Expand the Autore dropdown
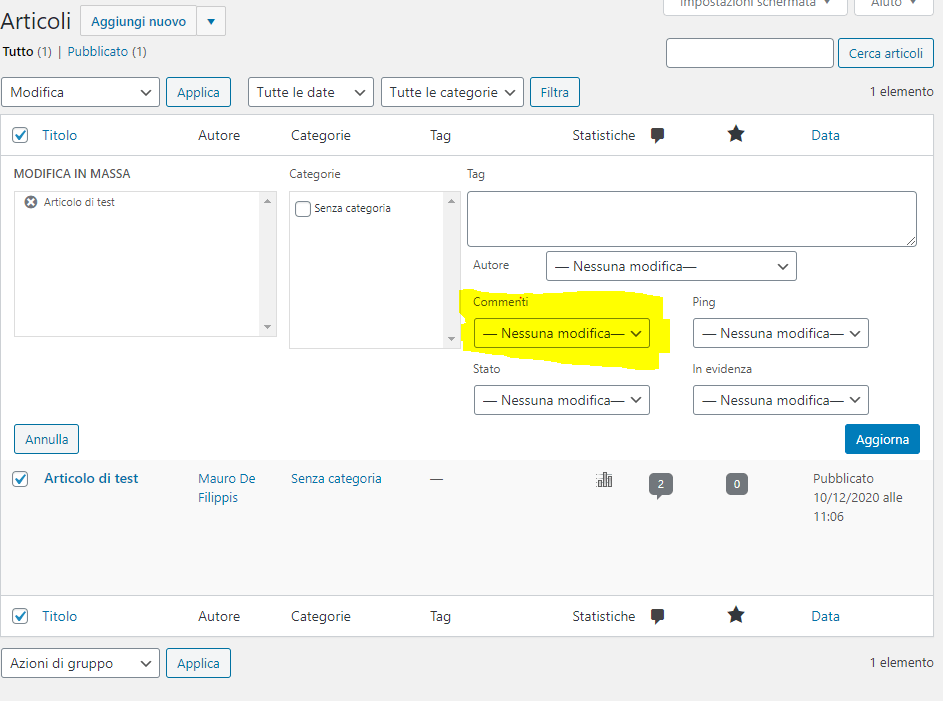The width and height of the screenshot is (943, 701). pos(671,267)
